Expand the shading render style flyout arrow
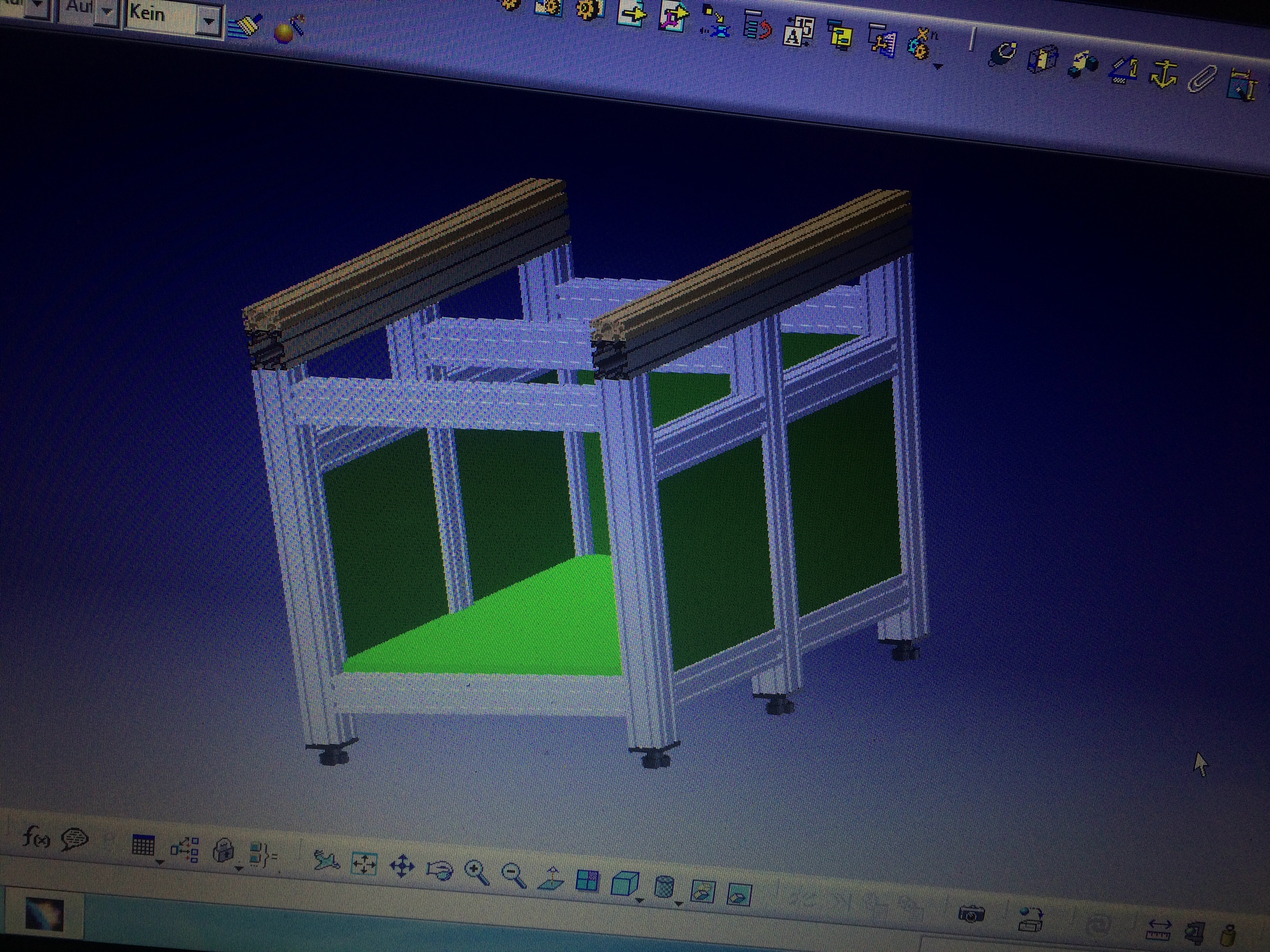The width and height of the screenshot is (1270, 952). (x=679, y=905)
